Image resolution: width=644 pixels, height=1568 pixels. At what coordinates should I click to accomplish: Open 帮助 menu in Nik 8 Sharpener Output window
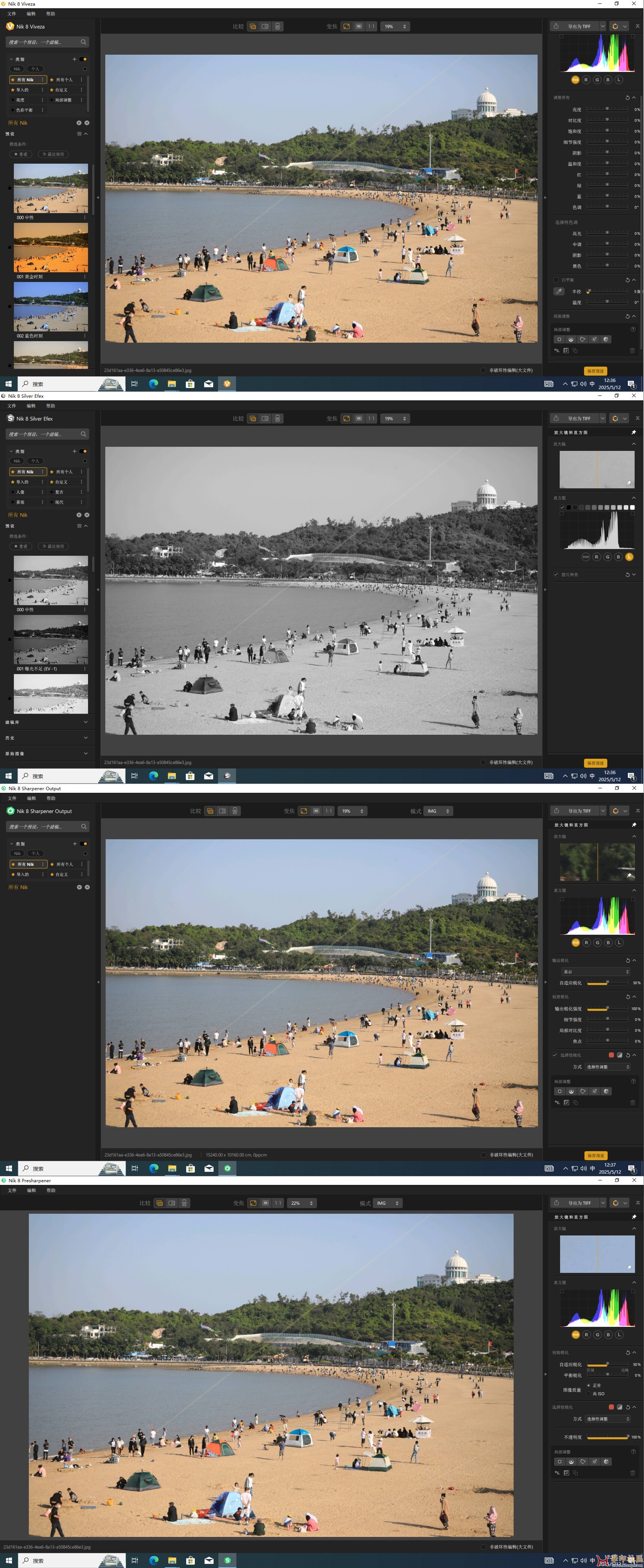pyautogui.click(x=51, y=798)
